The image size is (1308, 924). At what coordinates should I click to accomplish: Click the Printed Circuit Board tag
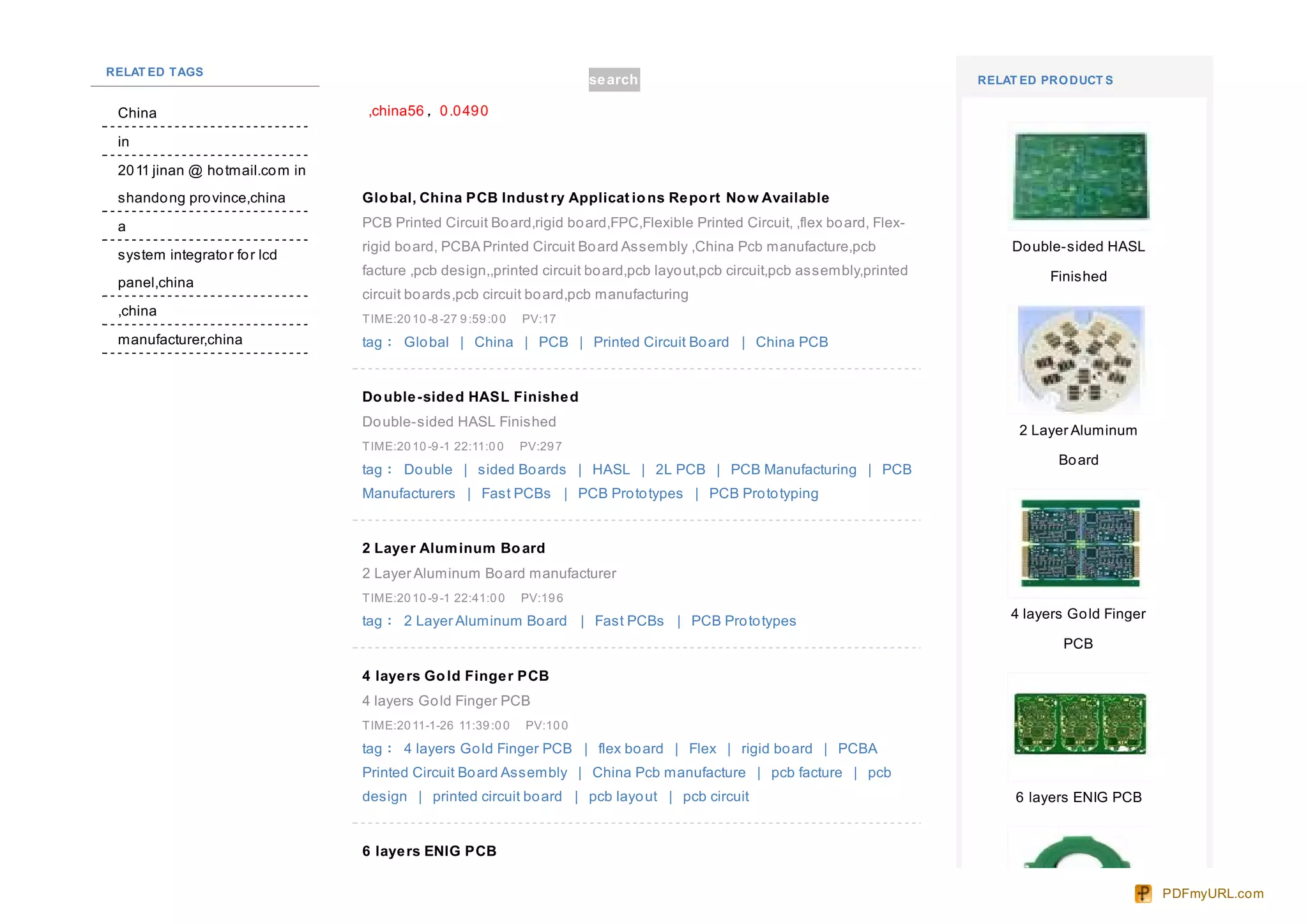pyautogui.click(x=660, y=342)
